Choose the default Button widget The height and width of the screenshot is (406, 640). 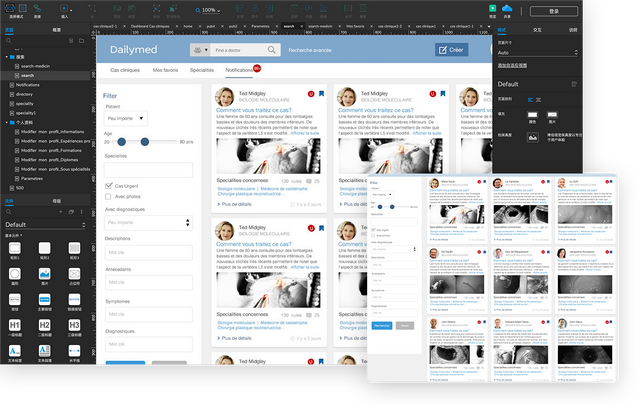pyautogui.click(x=15, y=300)
